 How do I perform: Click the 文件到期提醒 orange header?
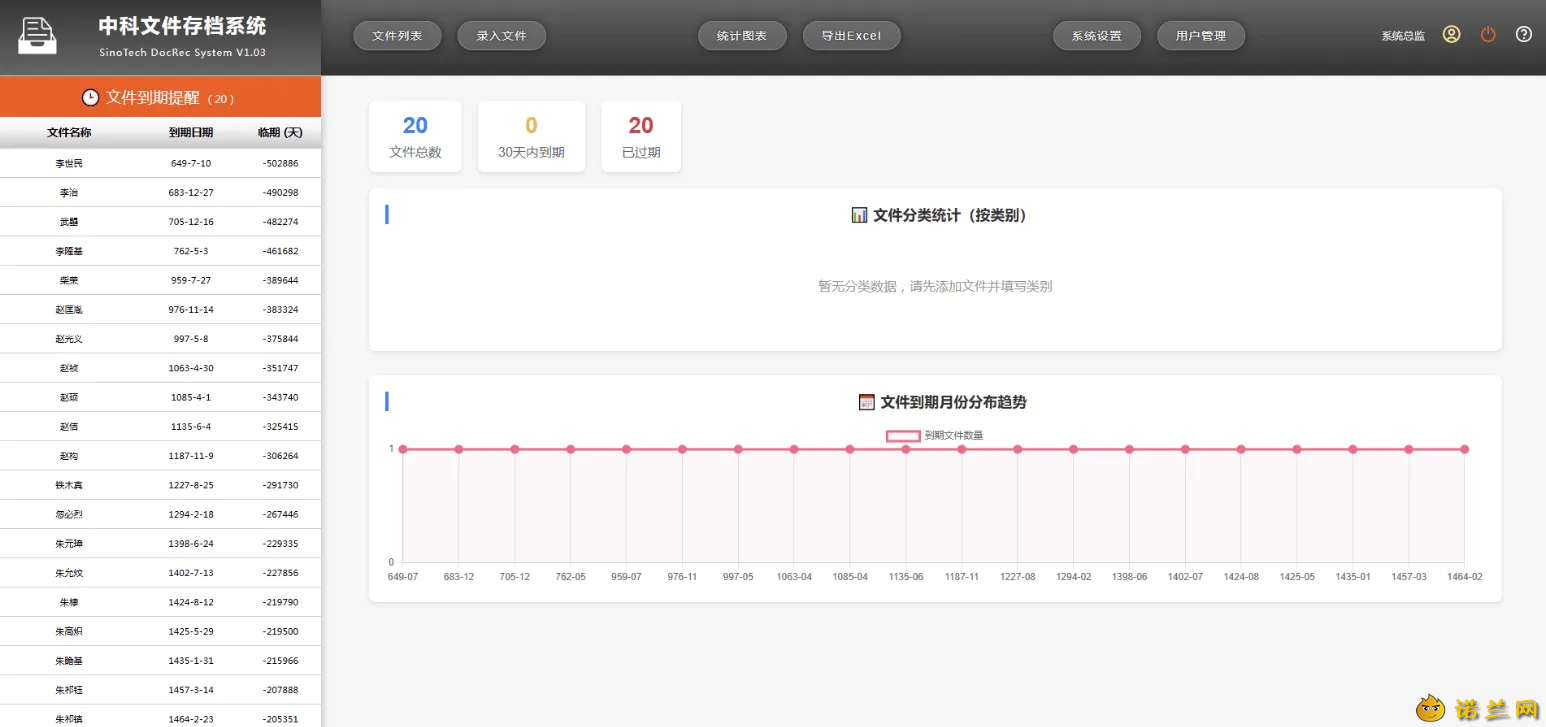click(x=160, y=97)
